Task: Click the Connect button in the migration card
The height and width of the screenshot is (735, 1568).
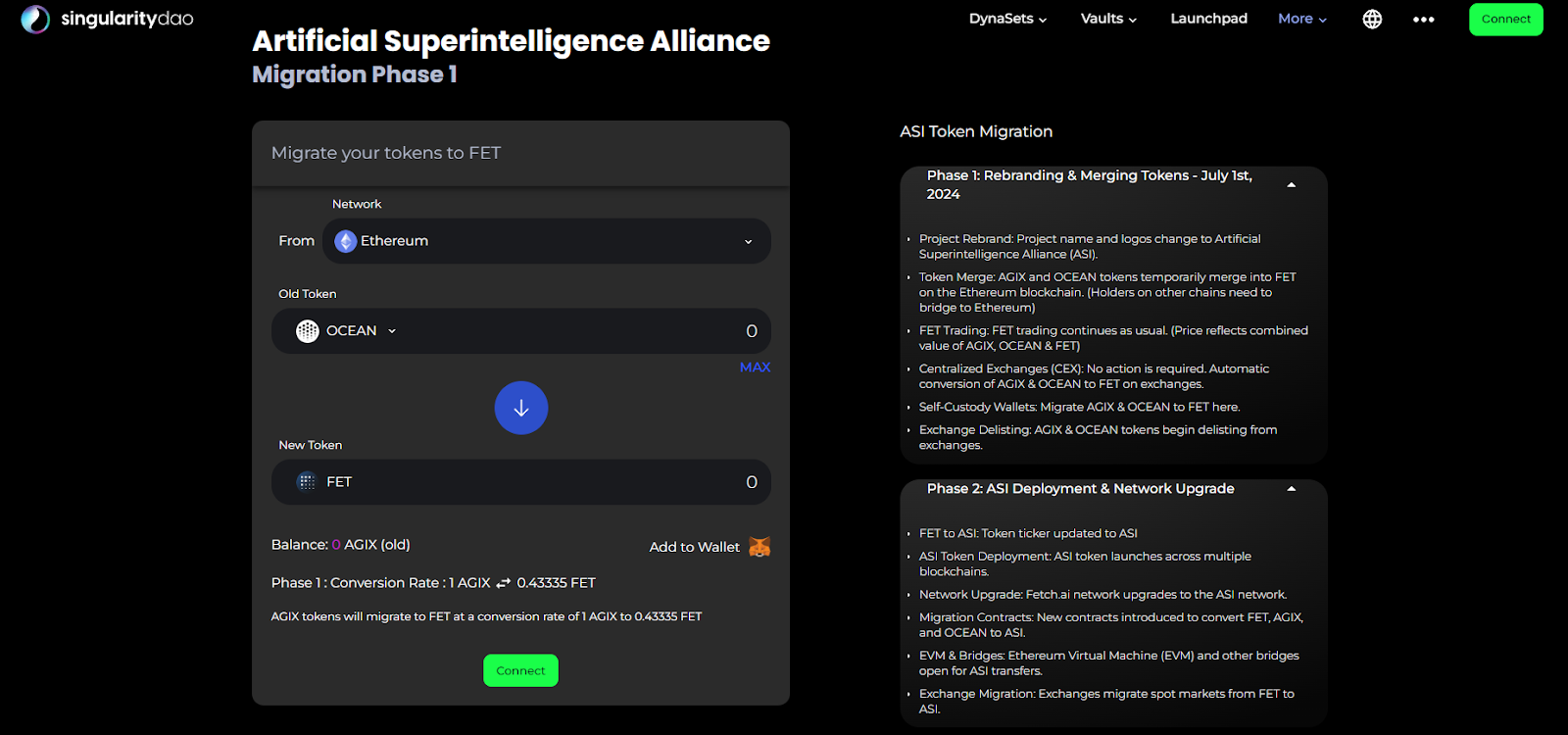Action: [520, 670]
